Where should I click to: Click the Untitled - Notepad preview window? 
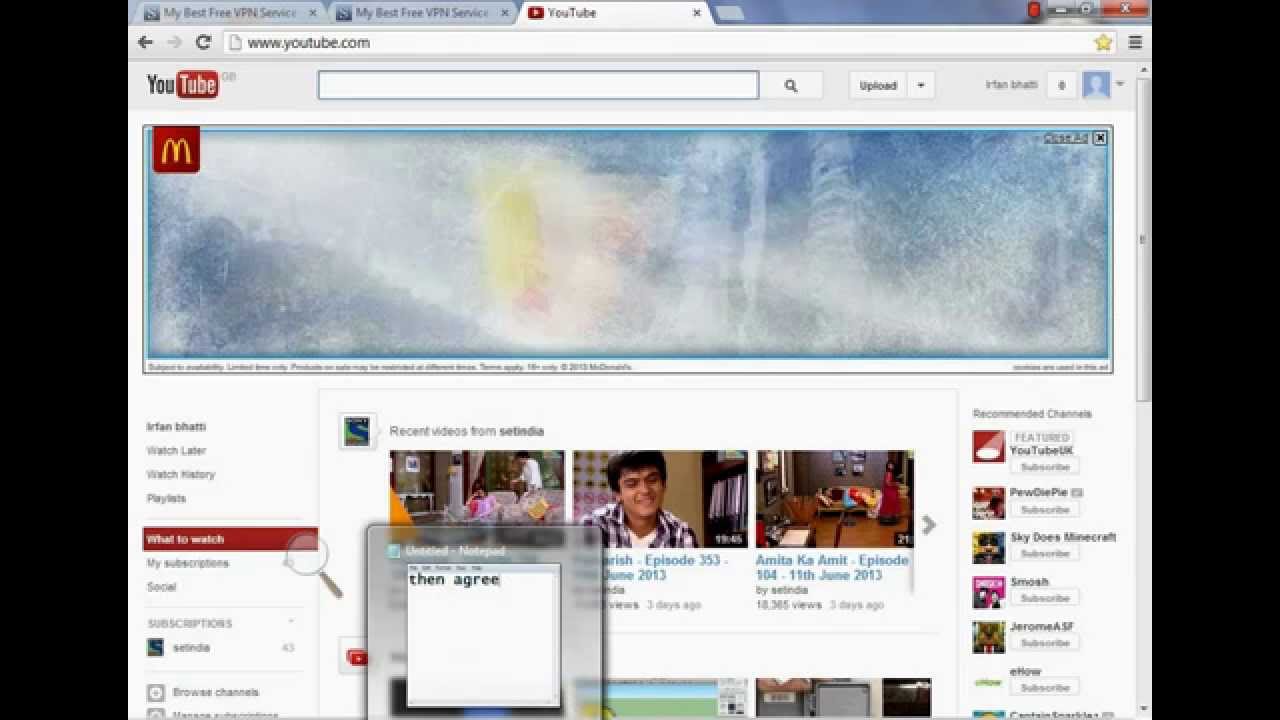pos(484,622)
